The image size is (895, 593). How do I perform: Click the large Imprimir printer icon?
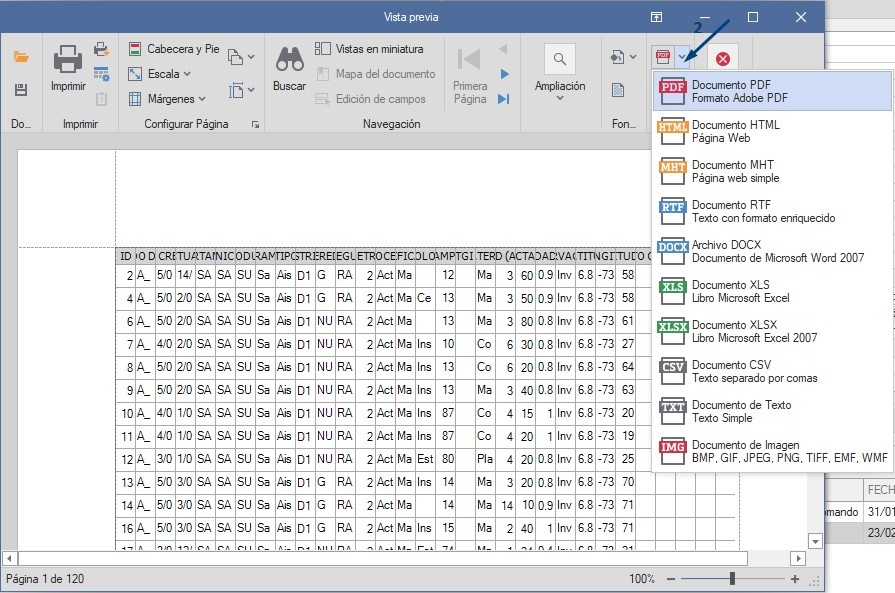tap(68, 68)
